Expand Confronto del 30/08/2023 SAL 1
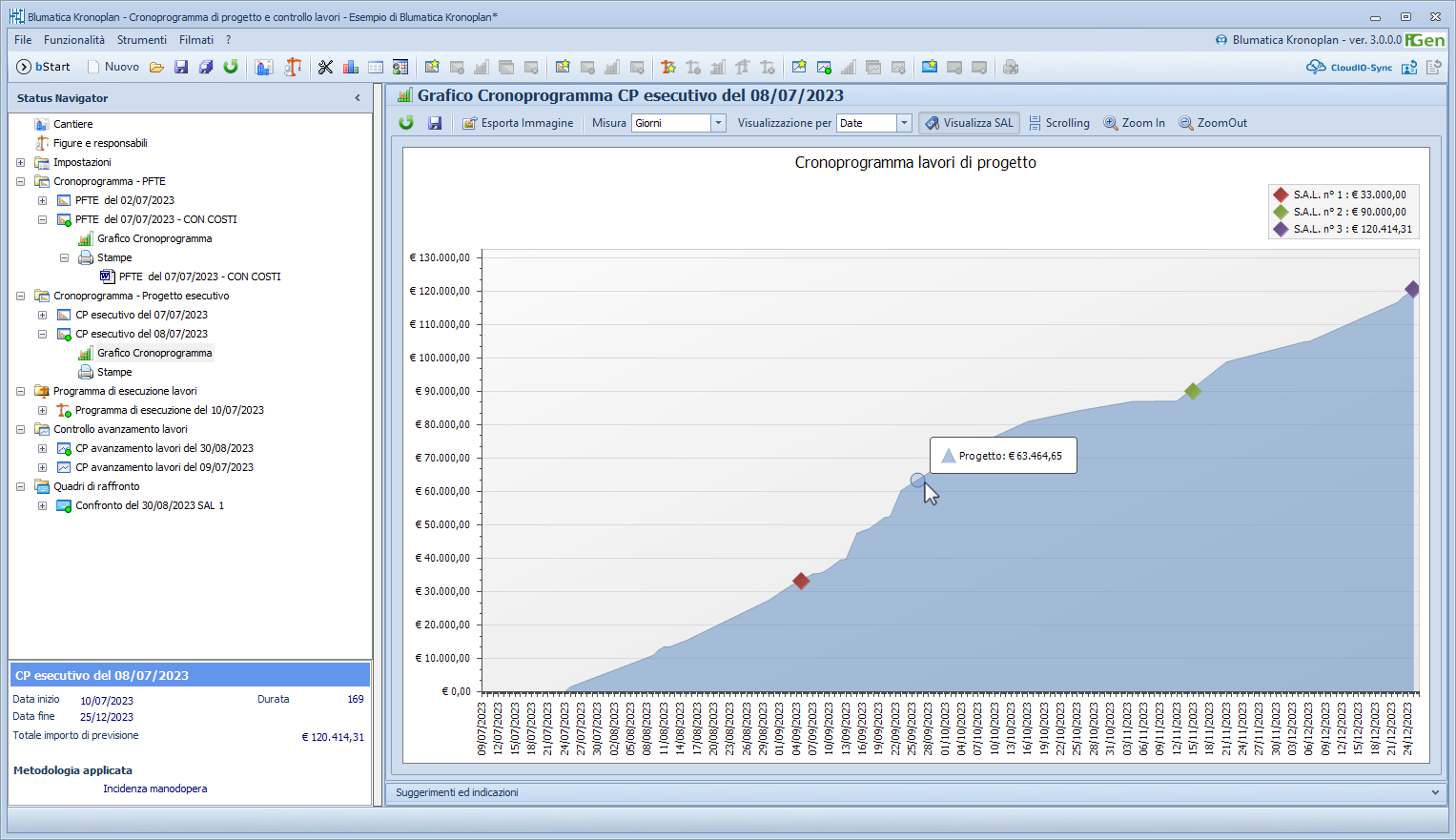1456x840 pixels. tap(42, 505)
